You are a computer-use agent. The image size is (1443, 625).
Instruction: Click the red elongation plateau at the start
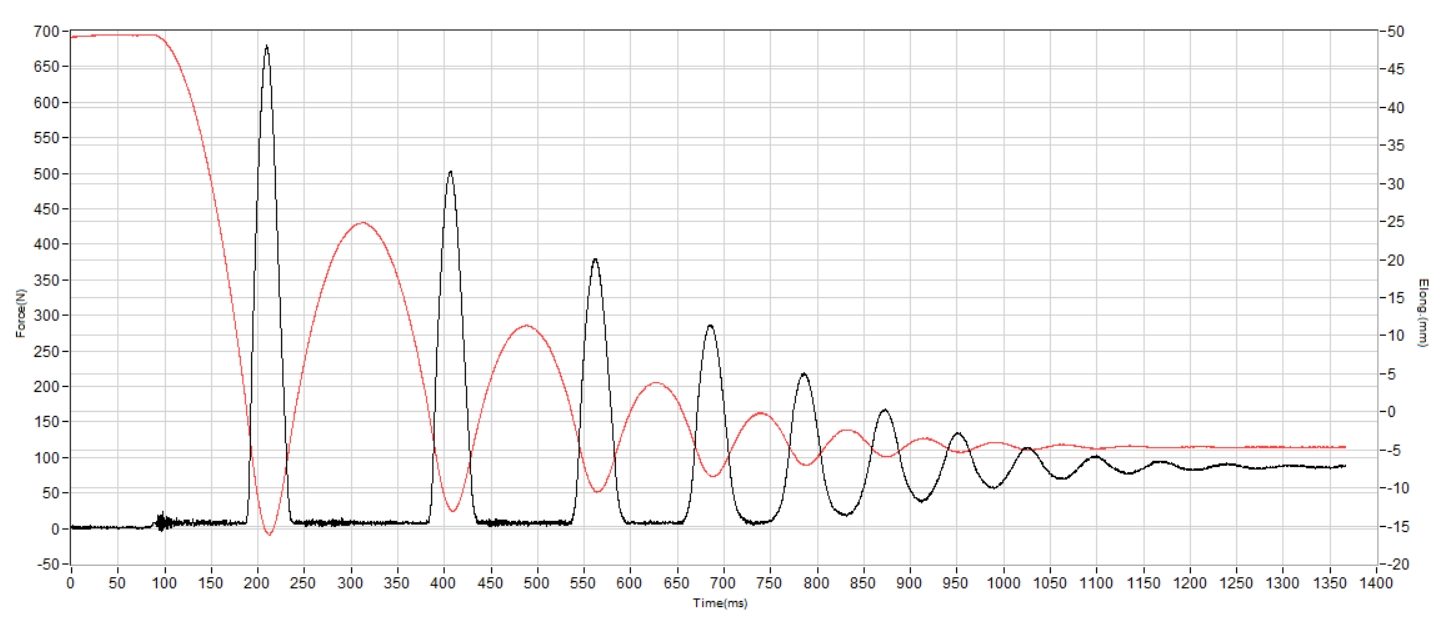coord(113,35)
